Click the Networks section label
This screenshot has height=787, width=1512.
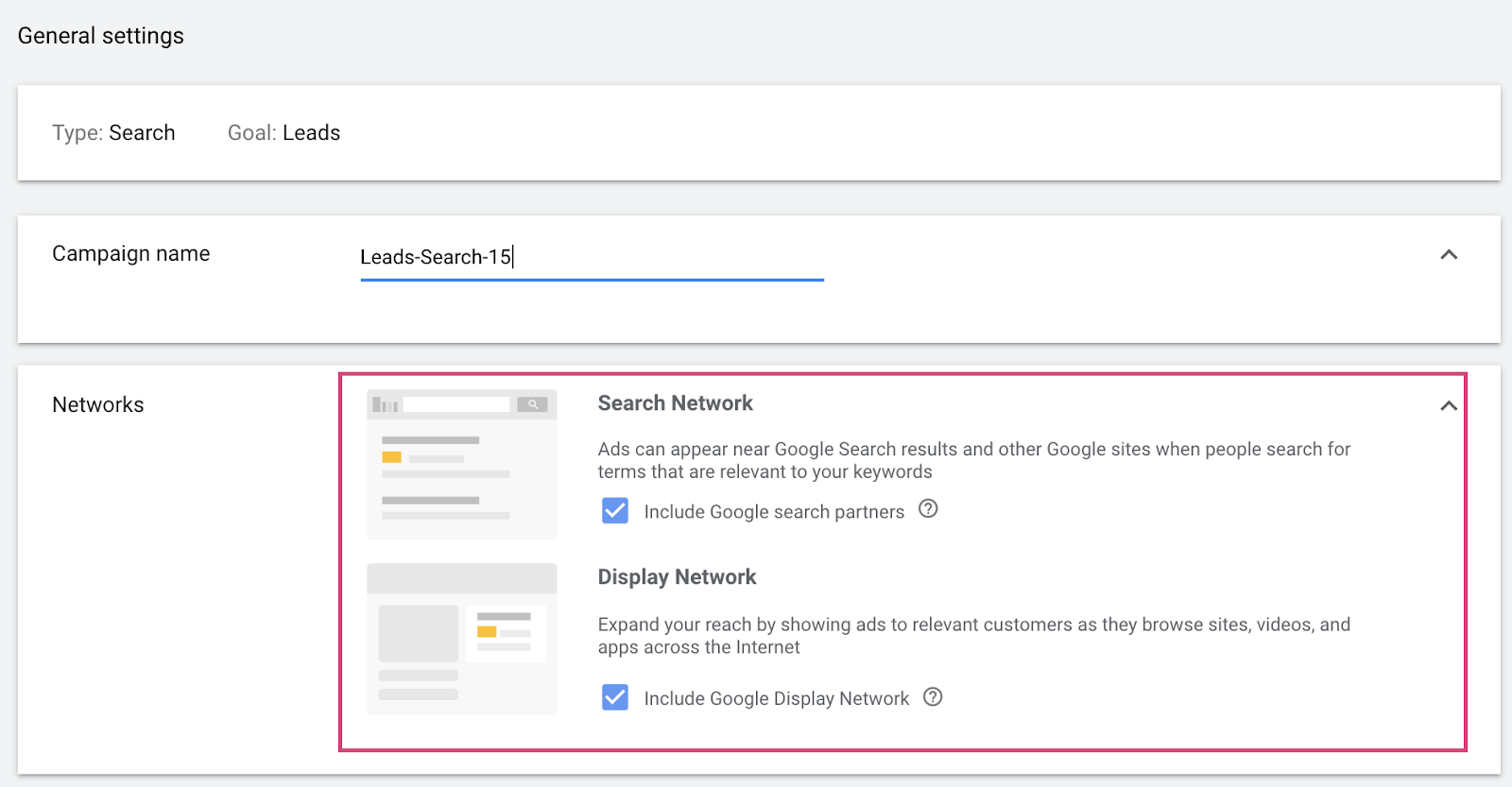point(98,405)
